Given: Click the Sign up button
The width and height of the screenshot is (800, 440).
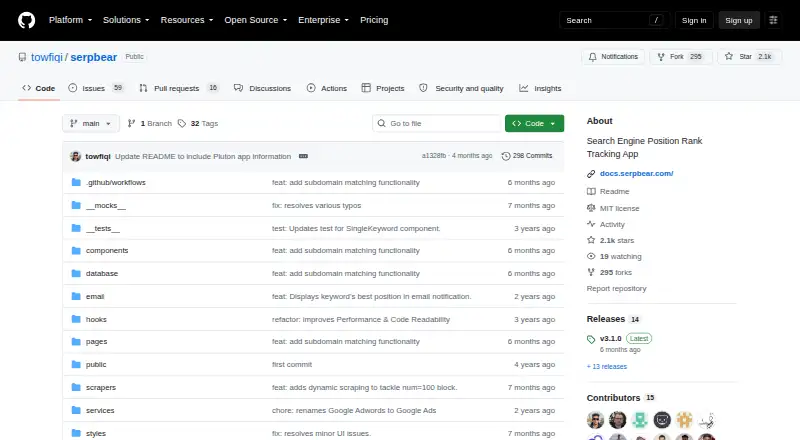Looking at the screenshot, I should [x=739, y=20].
